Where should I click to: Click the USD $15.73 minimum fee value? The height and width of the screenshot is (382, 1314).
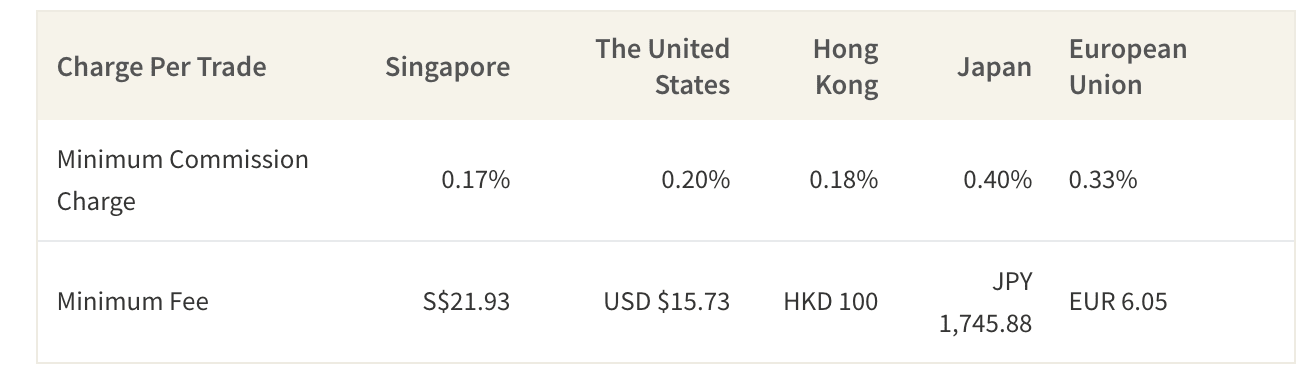[667, 301]
